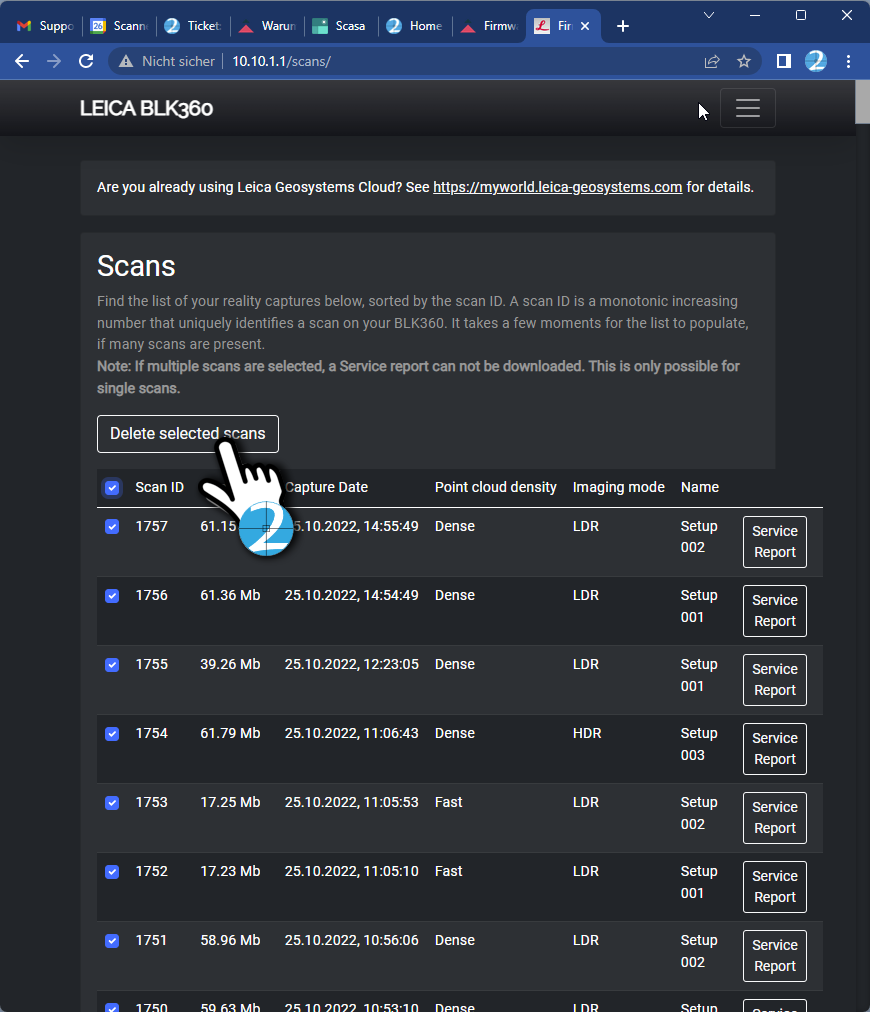
Task: Open the LEICA BLK360 home link
Action: click(147, 108)
